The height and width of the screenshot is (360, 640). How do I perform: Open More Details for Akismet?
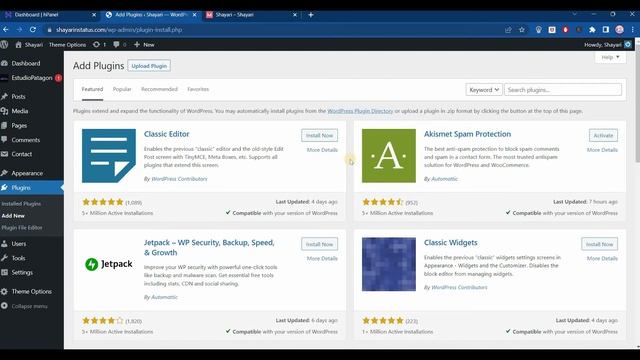coord(602,150)
